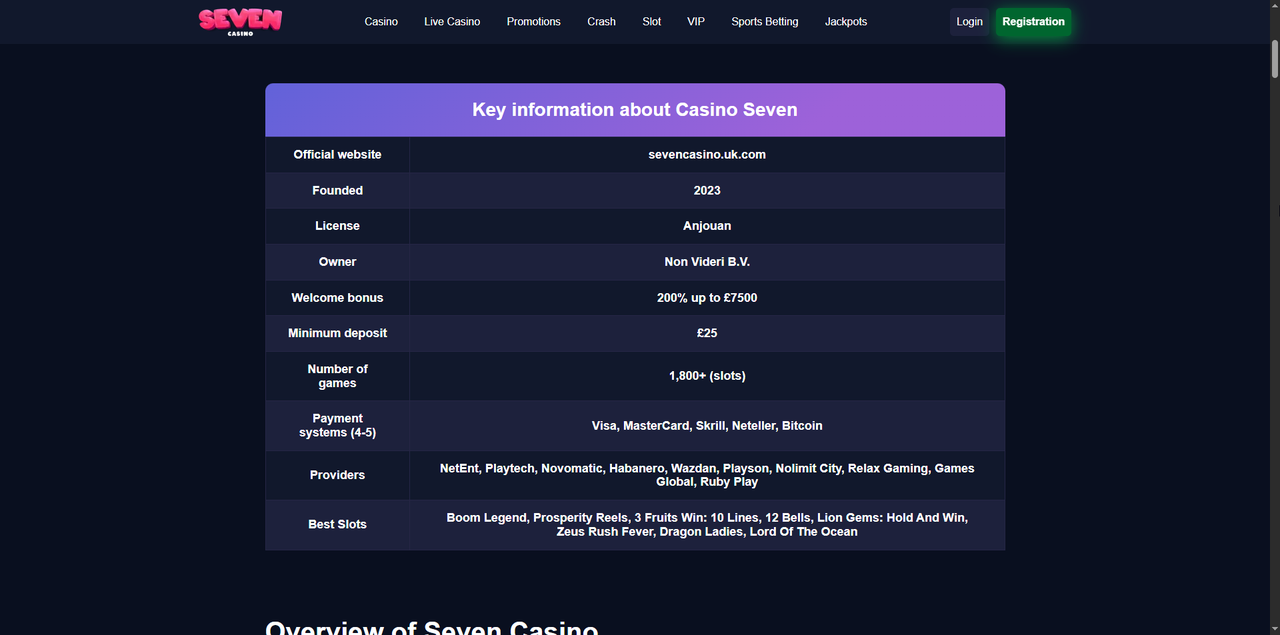Click the sevencasino.uk.com website text
Screen dimensions: 1280x635
[707, 155]
